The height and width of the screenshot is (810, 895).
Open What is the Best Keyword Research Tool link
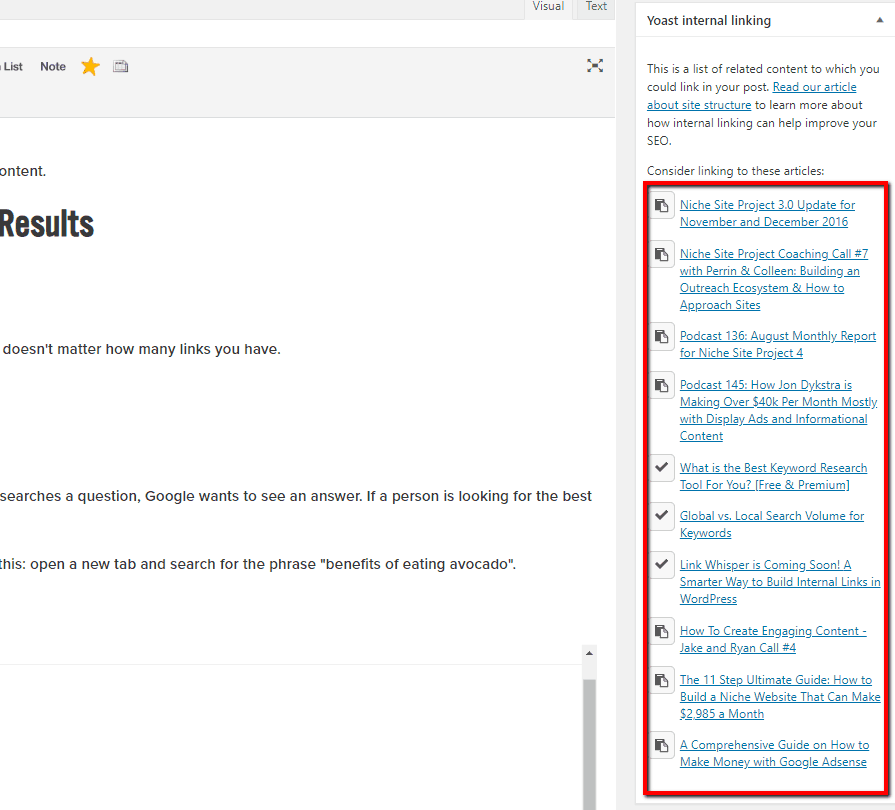pos(773,476)
